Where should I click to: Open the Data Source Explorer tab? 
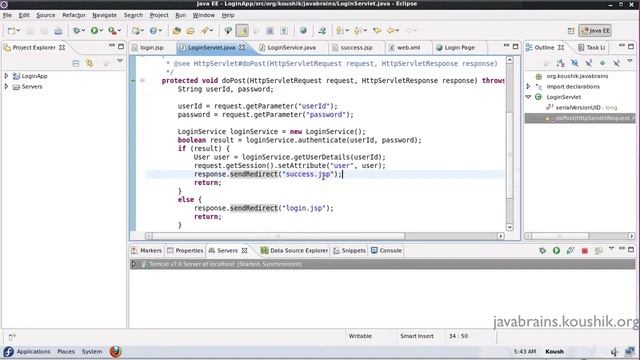pos(294,251)
